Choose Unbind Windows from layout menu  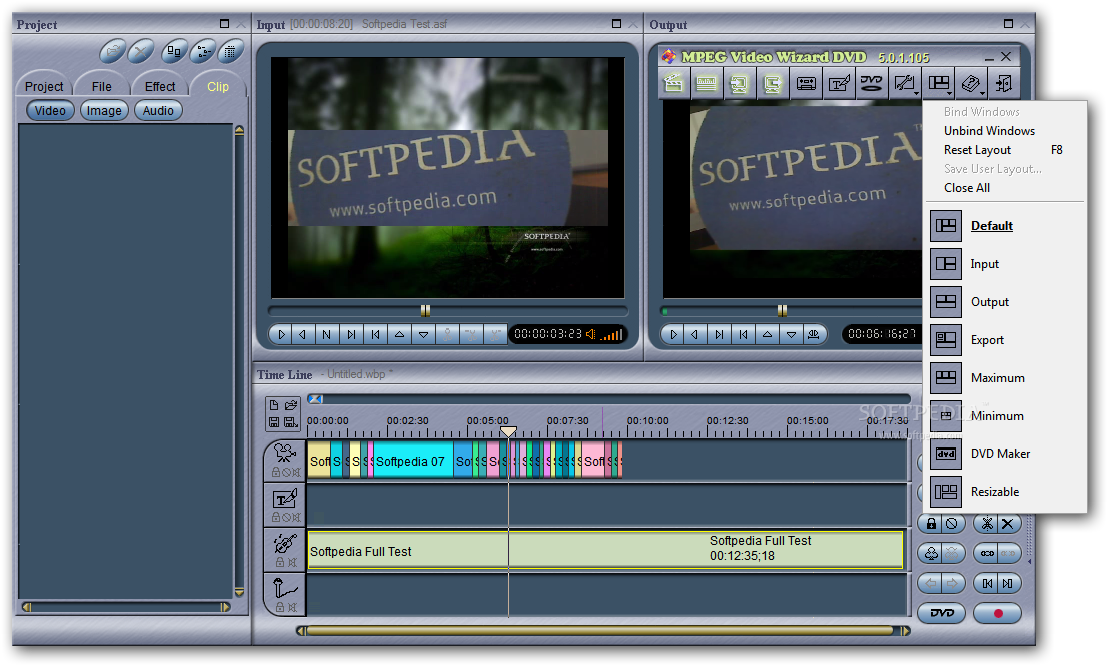(989, 131)
